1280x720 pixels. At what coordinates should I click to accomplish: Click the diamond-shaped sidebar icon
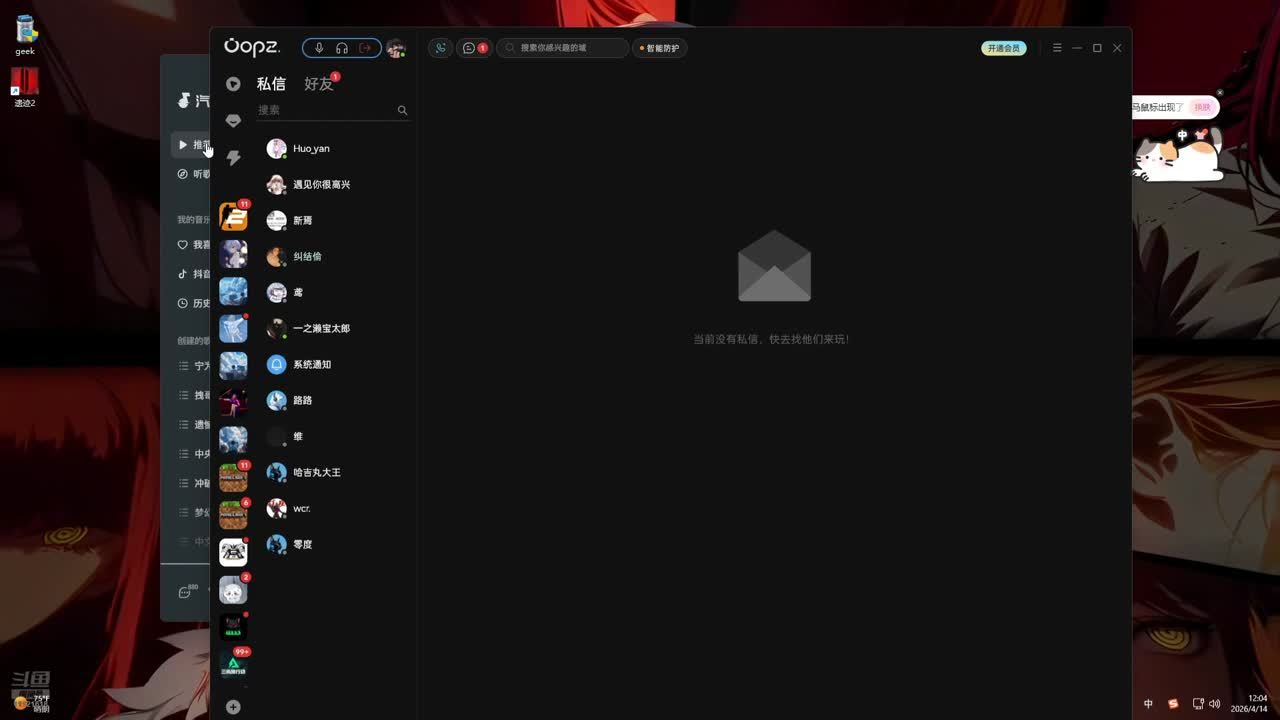pyautogui.click(x=233, y=121)
